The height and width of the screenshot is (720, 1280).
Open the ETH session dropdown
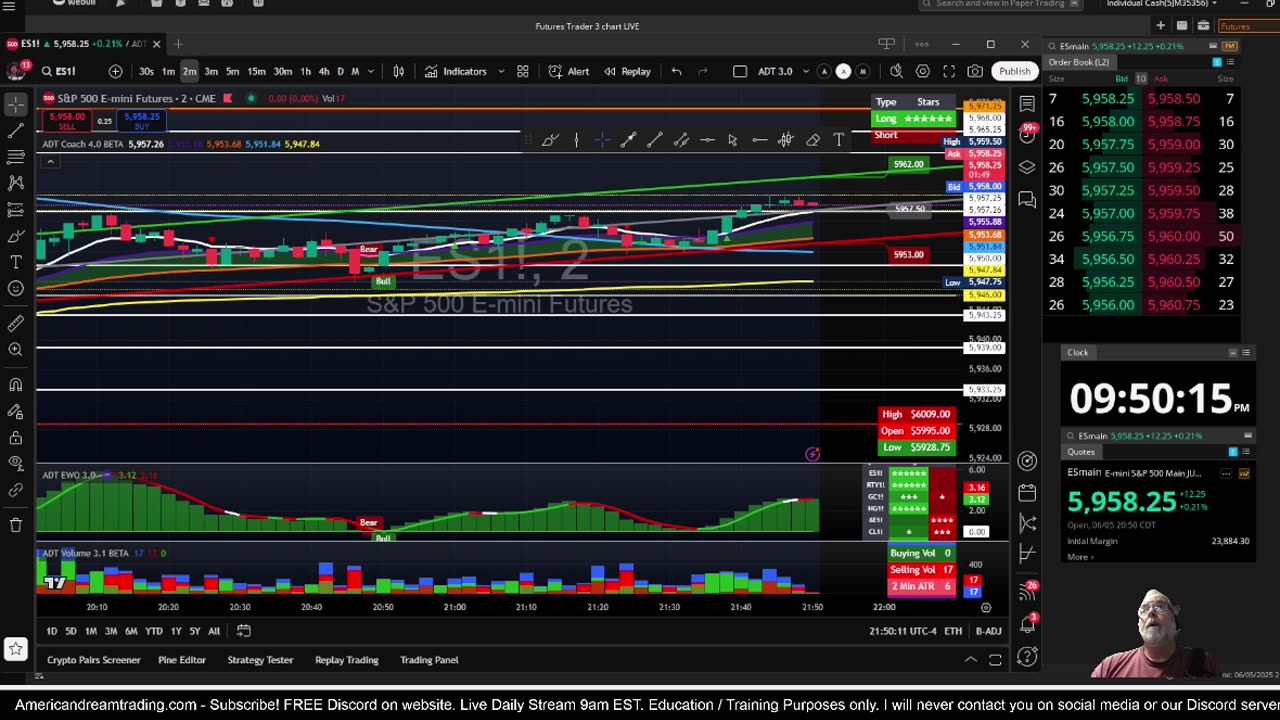tap(953, 631)
